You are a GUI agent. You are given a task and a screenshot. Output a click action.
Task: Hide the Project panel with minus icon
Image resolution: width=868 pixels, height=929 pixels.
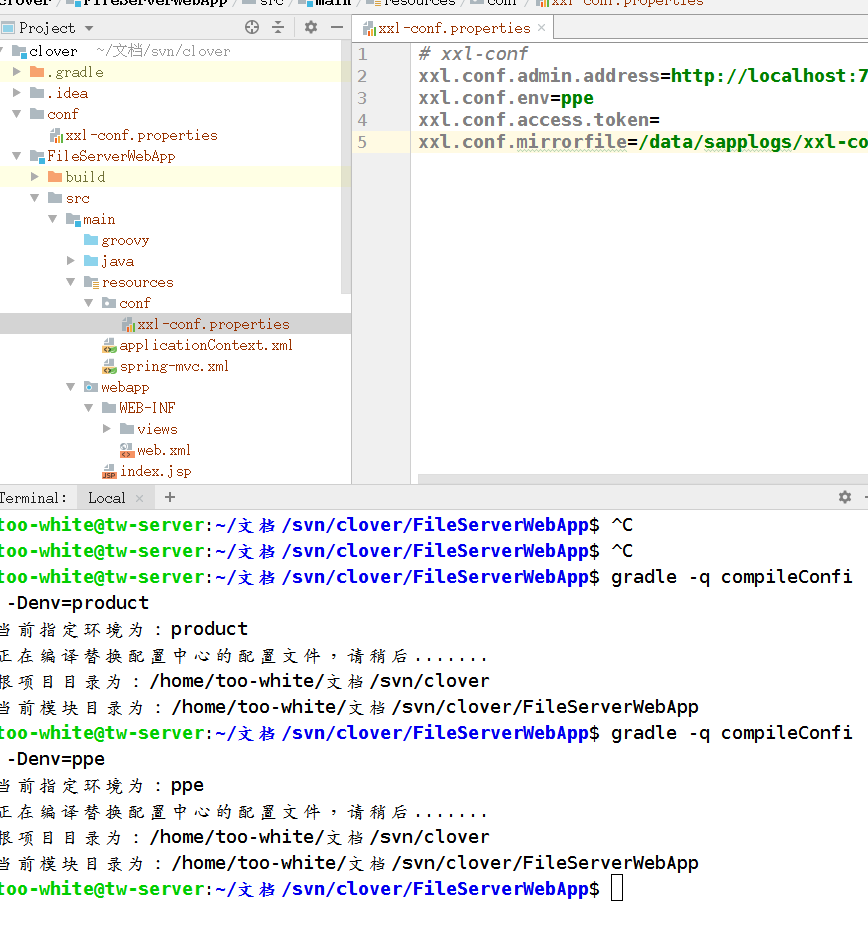337,27
